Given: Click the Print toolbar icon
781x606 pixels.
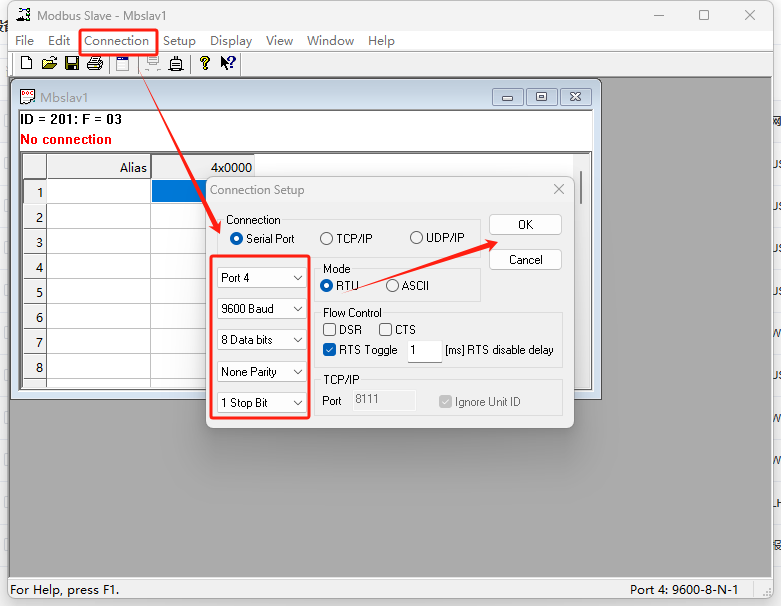Looking at the screenshot, I should [x=95, y=63].
